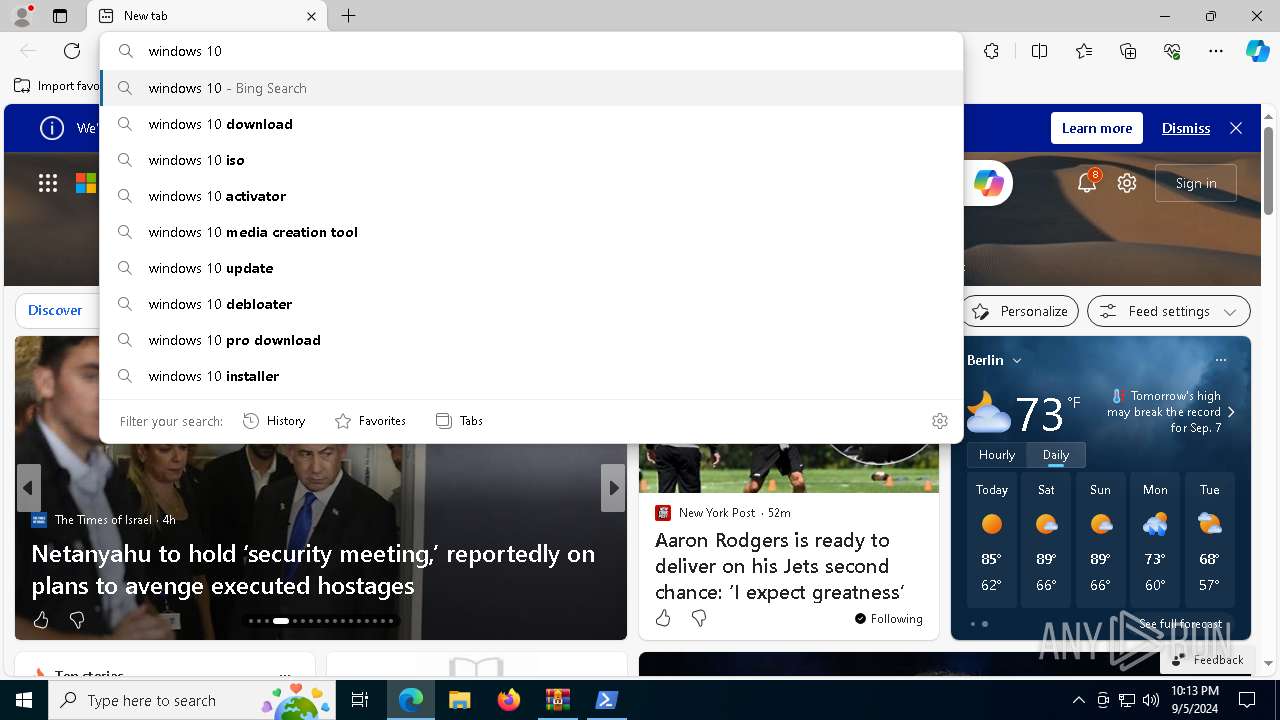Open page settings gear icon
The image size is (1280, 720).
pos(1127,183)
